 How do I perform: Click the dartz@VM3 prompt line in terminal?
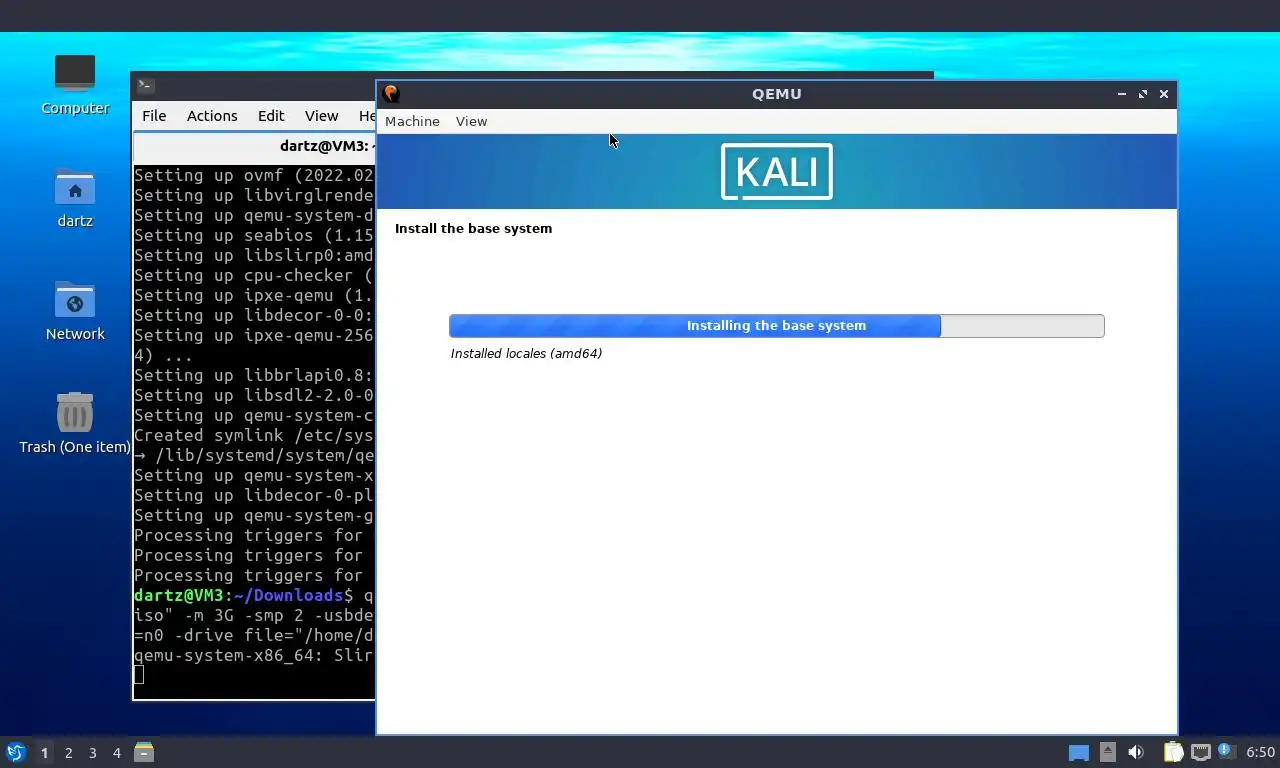coord(254,595)
